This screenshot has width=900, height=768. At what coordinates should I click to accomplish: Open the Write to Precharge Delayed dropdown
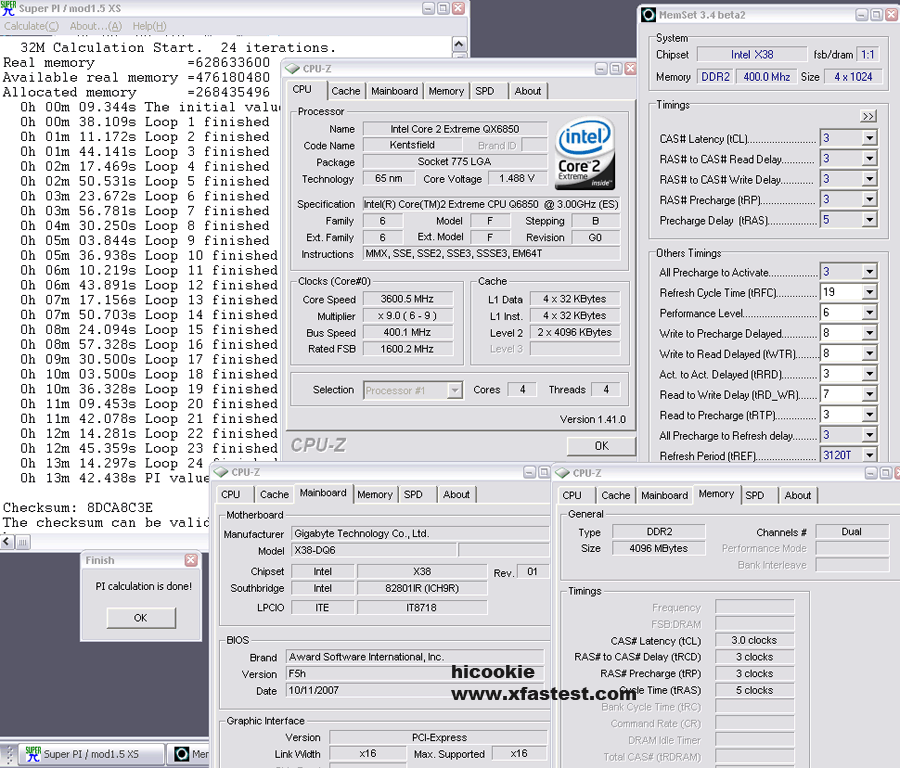click(870, 333)
